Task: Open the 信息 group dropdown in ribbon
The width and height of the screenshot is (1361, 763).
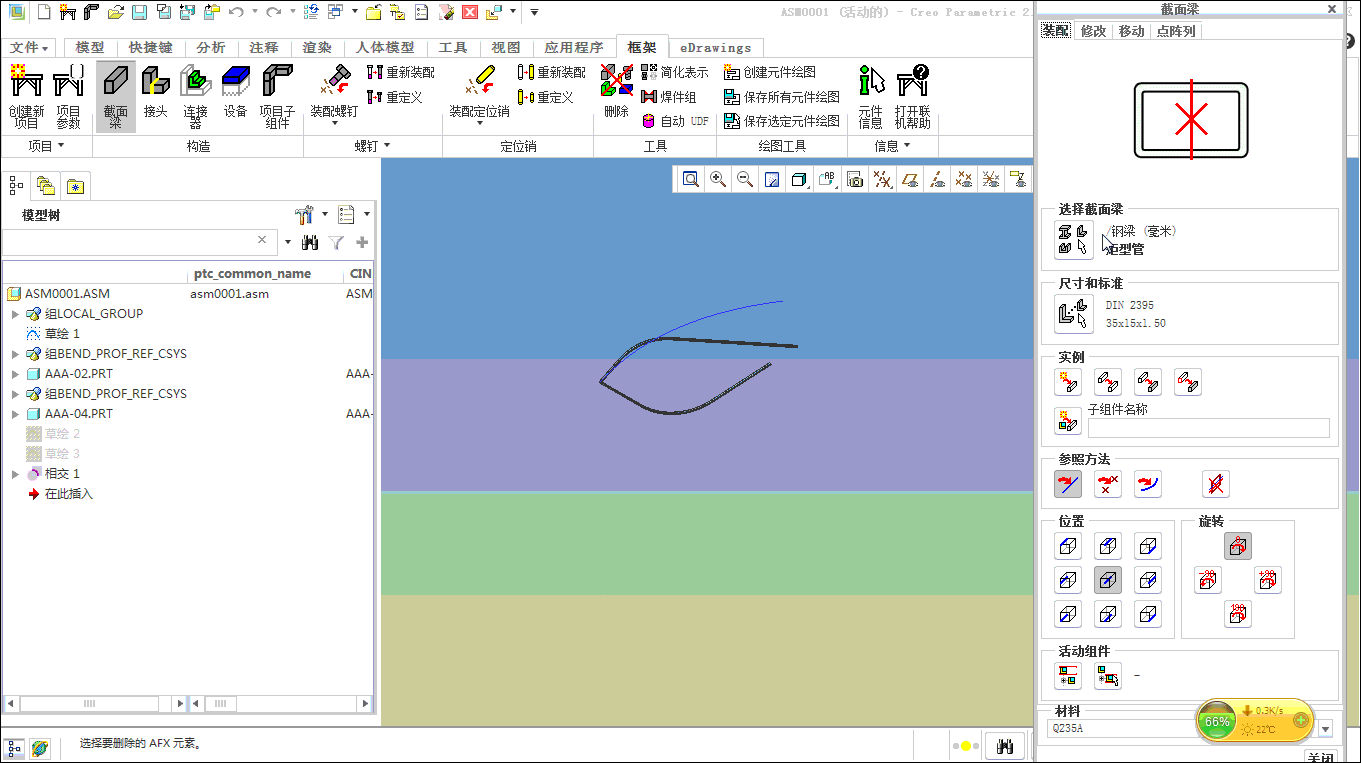Action: point(892,146)
